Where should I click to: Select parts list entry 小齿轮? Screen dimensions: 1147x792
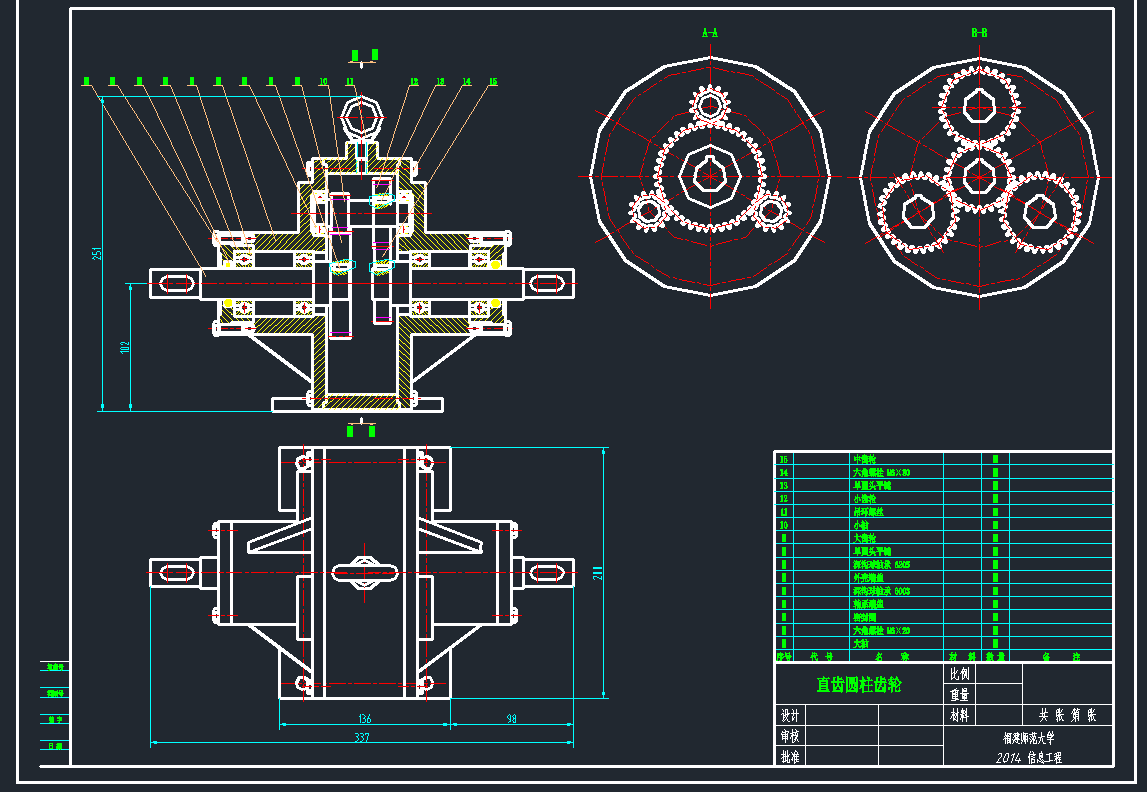pos(864,499)
